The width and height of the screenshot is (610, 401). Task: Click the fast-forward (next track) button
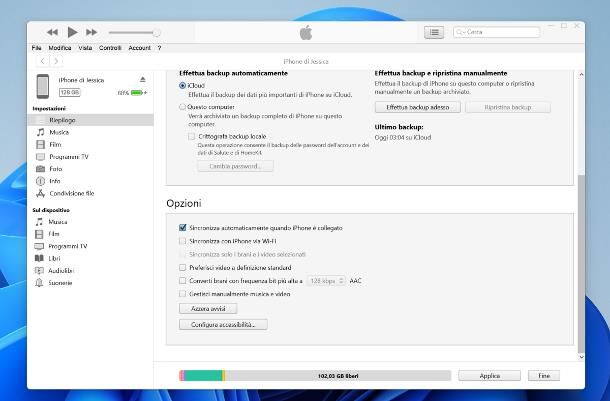point(91,32)
